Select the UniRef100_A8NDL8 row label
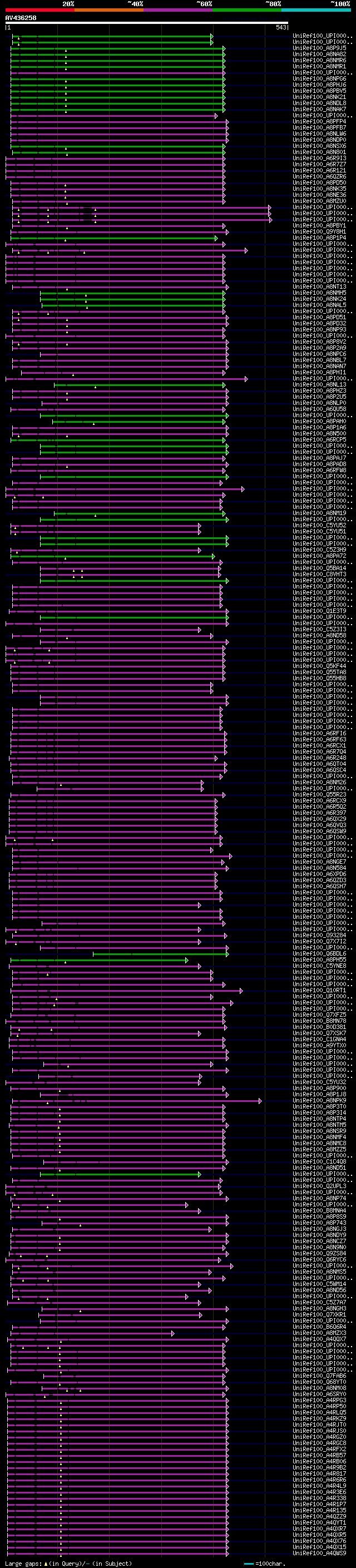Screen dimensions: 356x1568 click(x=319, y=103)
